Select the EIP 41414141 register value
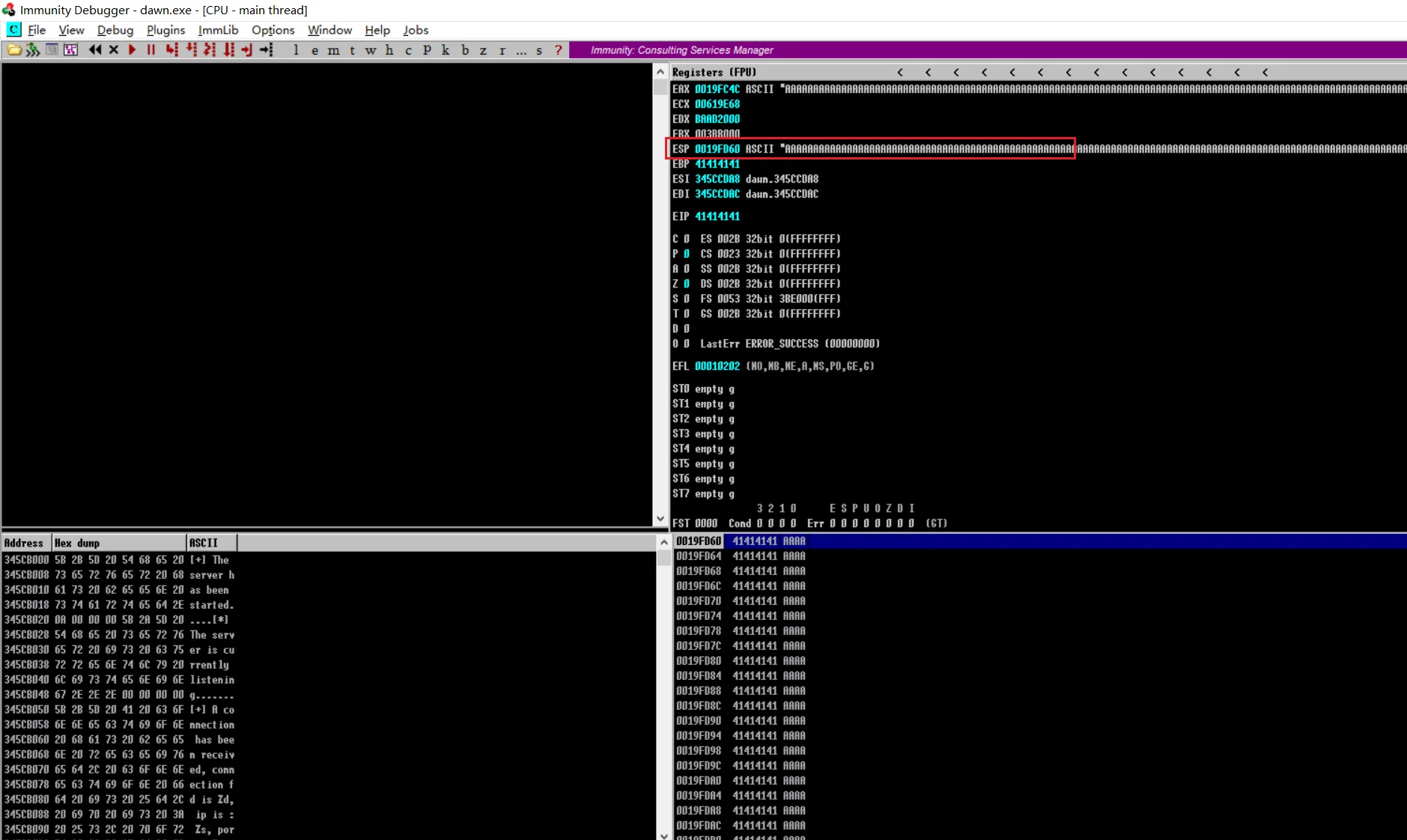The height and width of the screenshot is (840, 1407). tap(717, 216)
